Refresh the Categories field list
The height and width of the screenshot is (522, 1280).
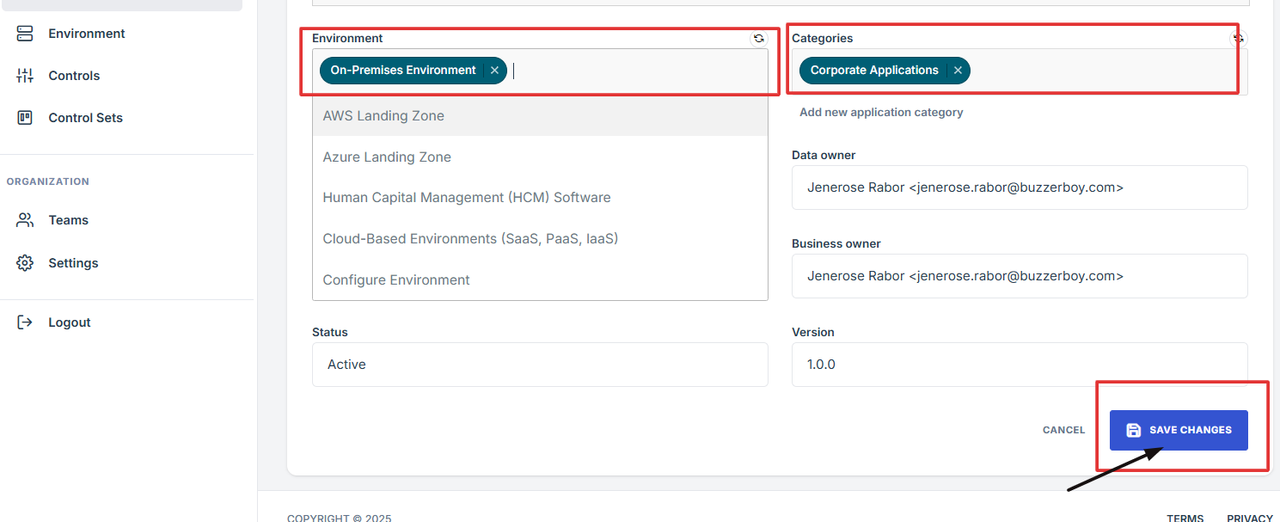(x=1238, y=38)
